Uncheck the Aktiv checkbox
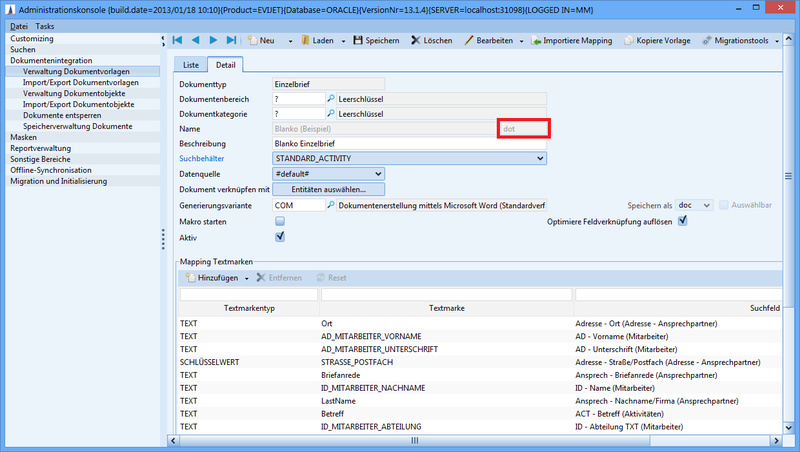The image size is (800, 452). pyautogui.click(x=280, y=237)
